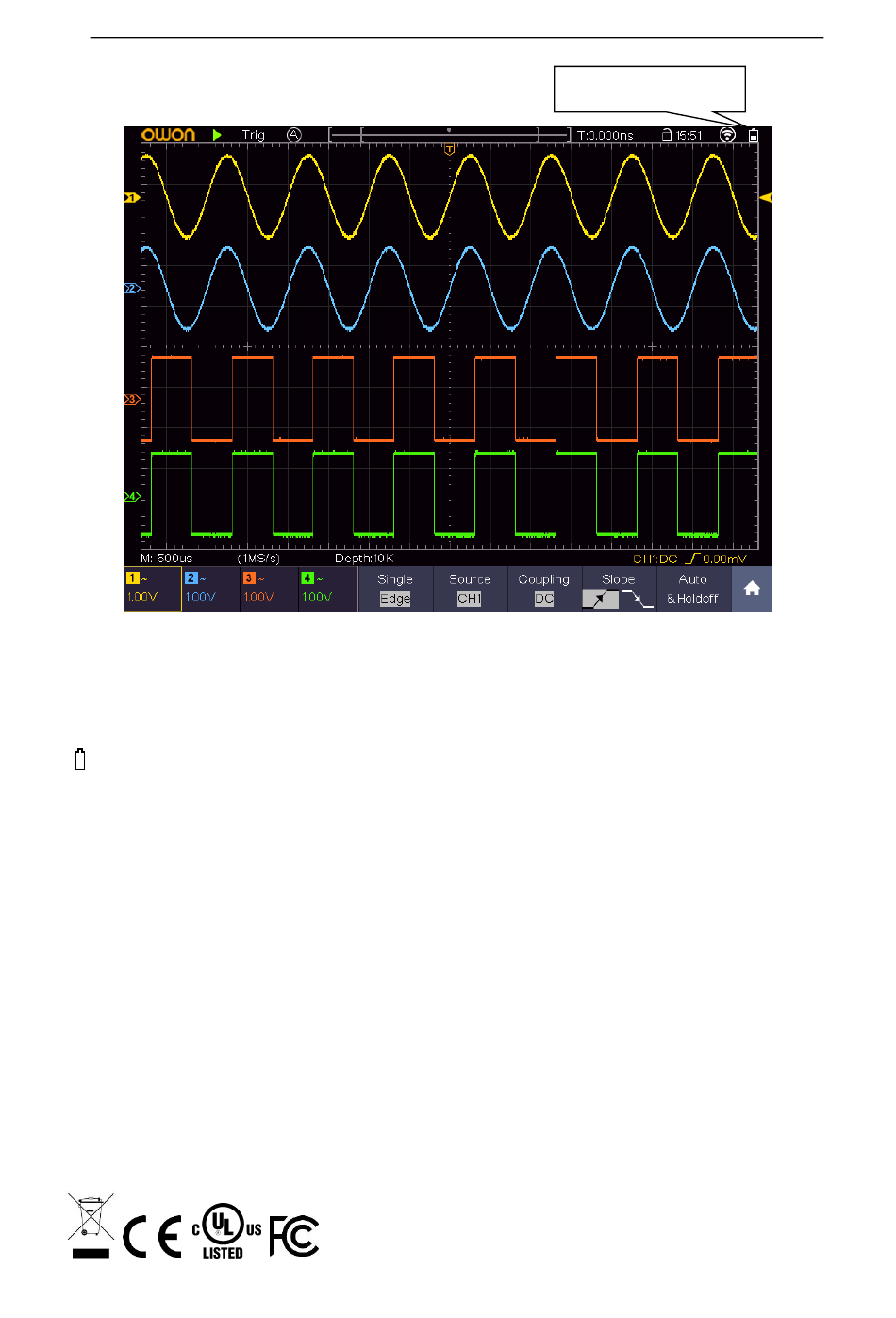
Task: Click the orange T trigger position marker
Action: click(x=450, y=150)
